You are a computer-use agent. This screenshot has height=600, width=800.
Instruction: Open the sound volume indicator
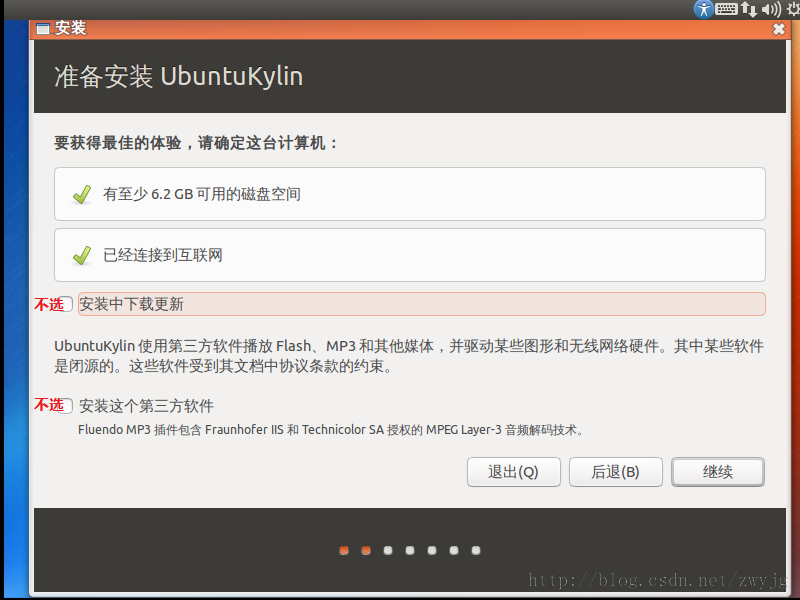click(771, 9)
